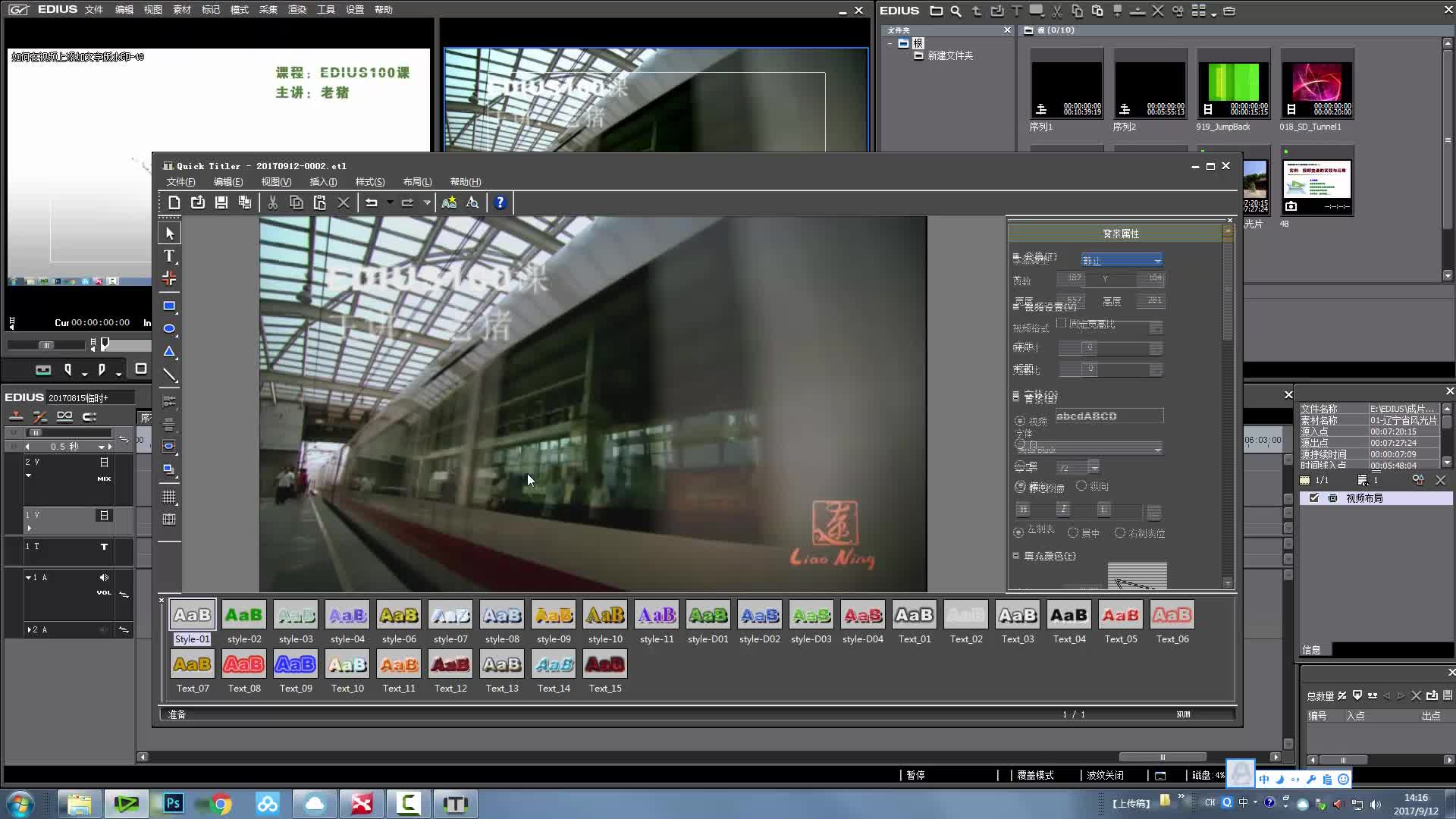Select the 纵向 vertical text radio button
Image resolution: width=1456 pixels, height=819 pixels.
[x=1081, y=486]
